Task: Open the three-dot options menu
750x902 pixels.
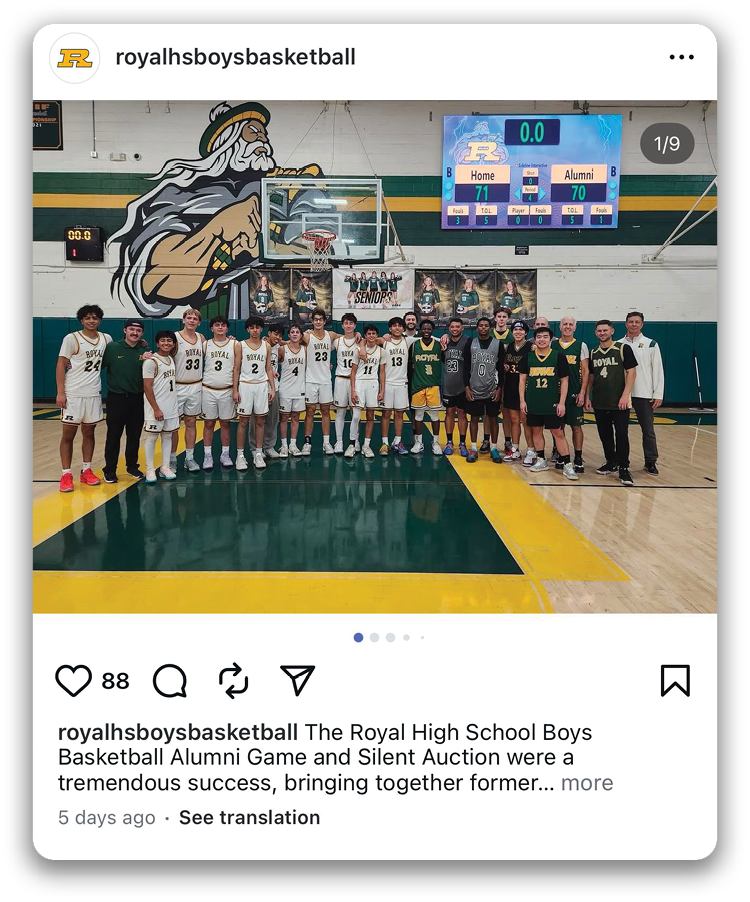Action: click(x=682, y=57)
